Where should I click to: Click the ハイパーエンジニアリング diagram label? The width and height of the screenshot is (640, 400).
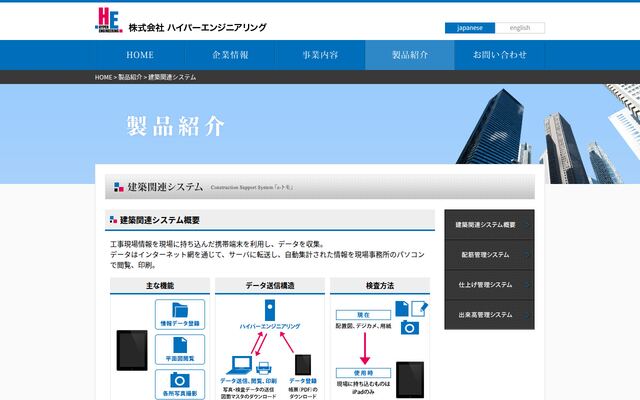click(270, 327)
